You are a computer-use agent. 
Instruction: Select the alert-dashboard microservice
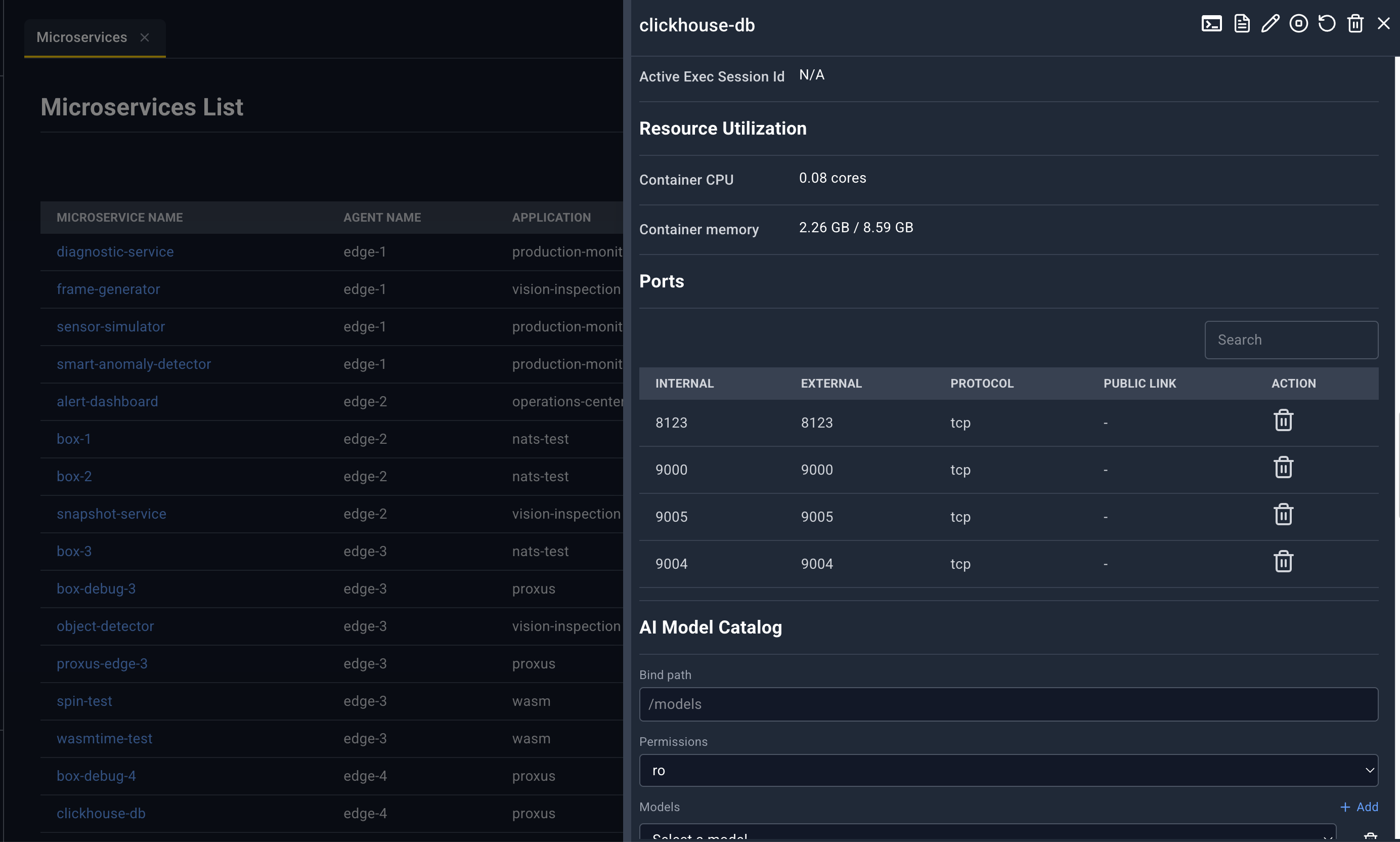pyautogui.click(x=107, y=401)
